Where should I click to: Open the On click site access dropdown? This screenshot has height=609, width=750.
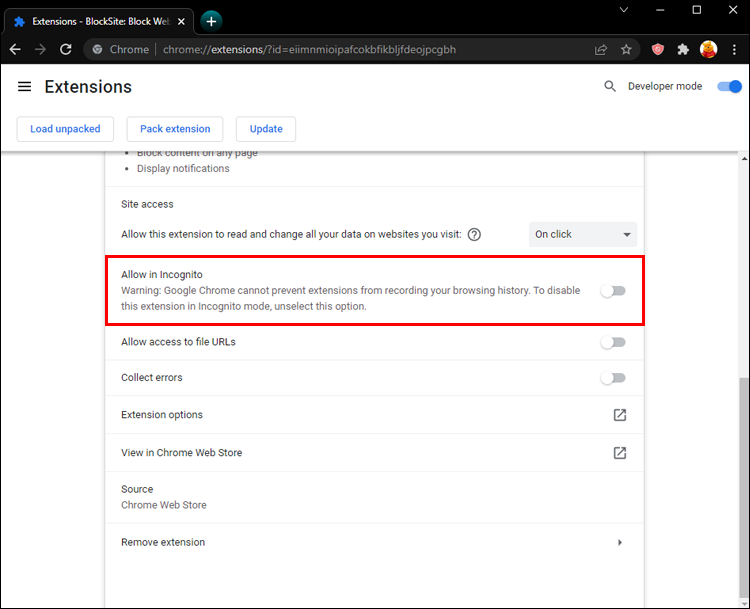coord(583,234)
